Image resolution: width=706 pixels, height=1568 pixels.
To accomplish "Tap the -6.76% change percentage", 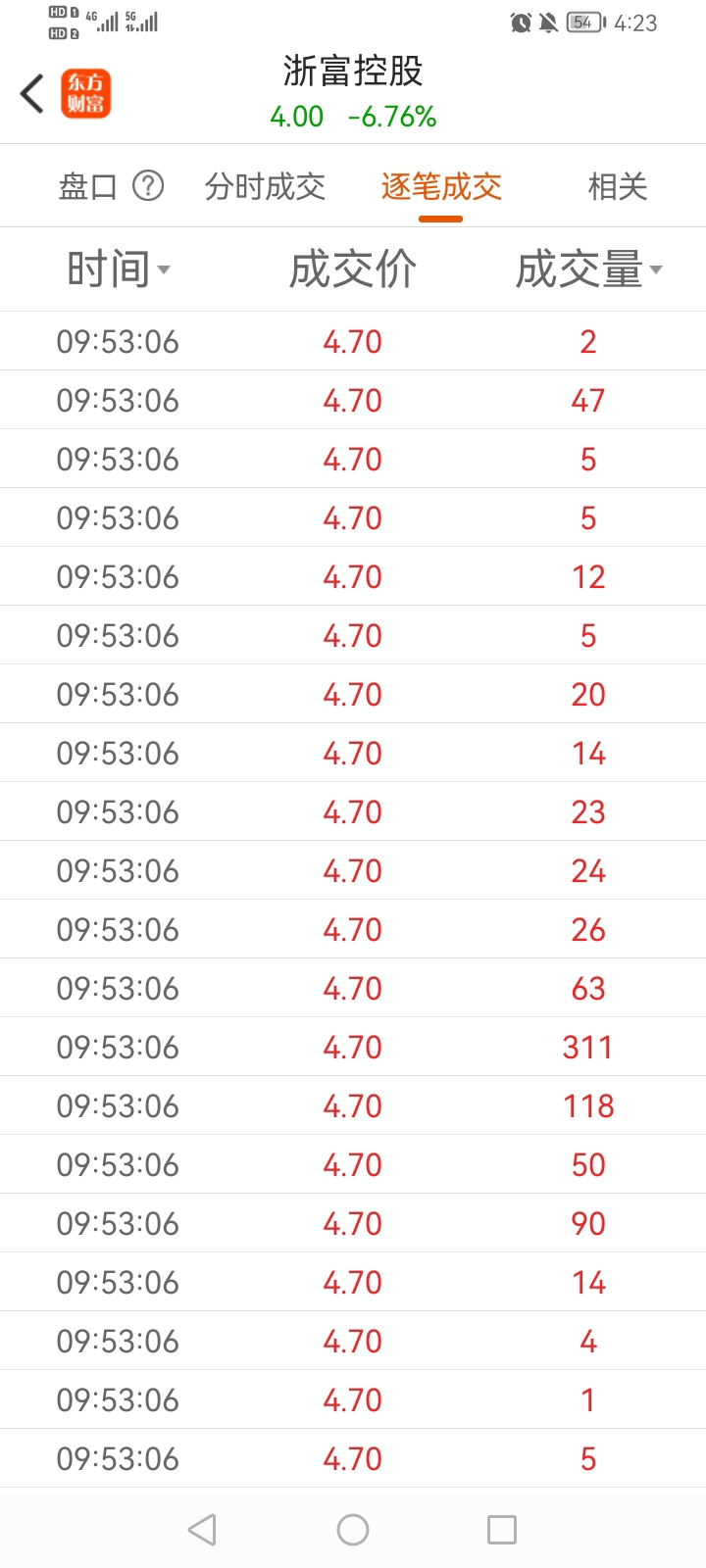I will pyautogui.click(x=392, y=117).
